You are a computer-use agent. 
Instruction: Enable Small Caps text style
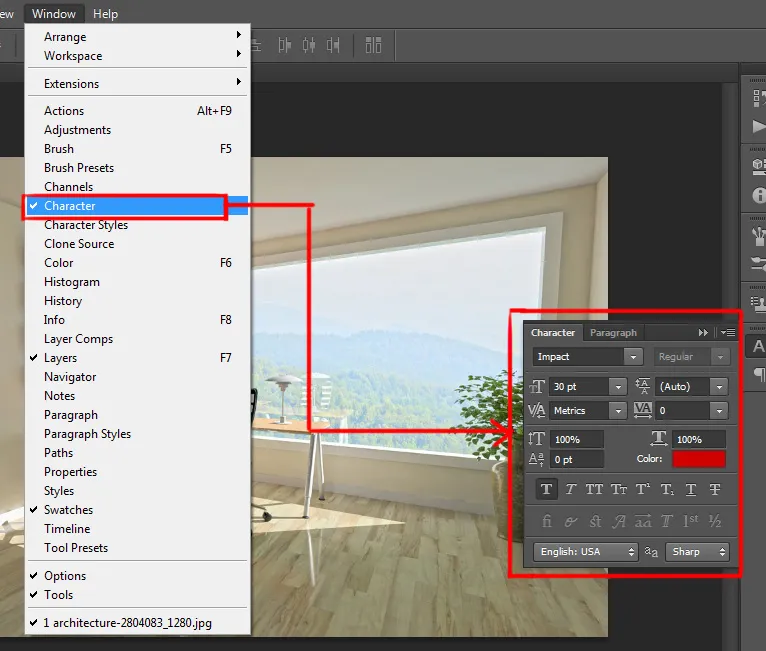click(x=618, y=489)
